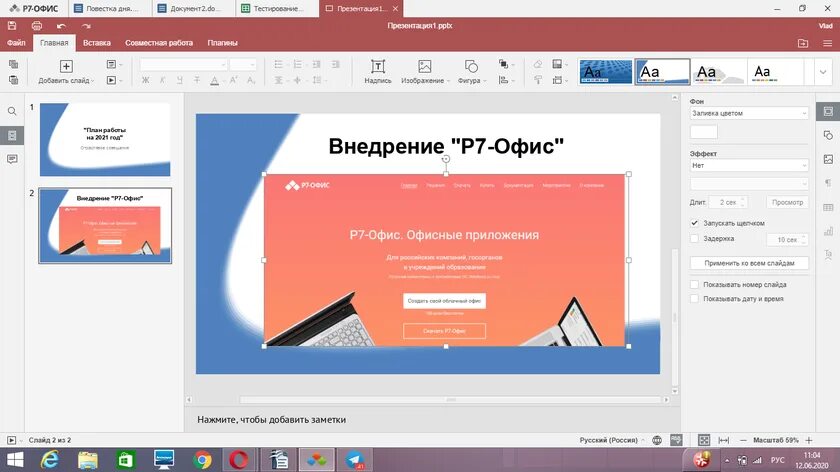Click Просмотр preview button
Screen dimensions: 840x472
click(x=787, y=202)
